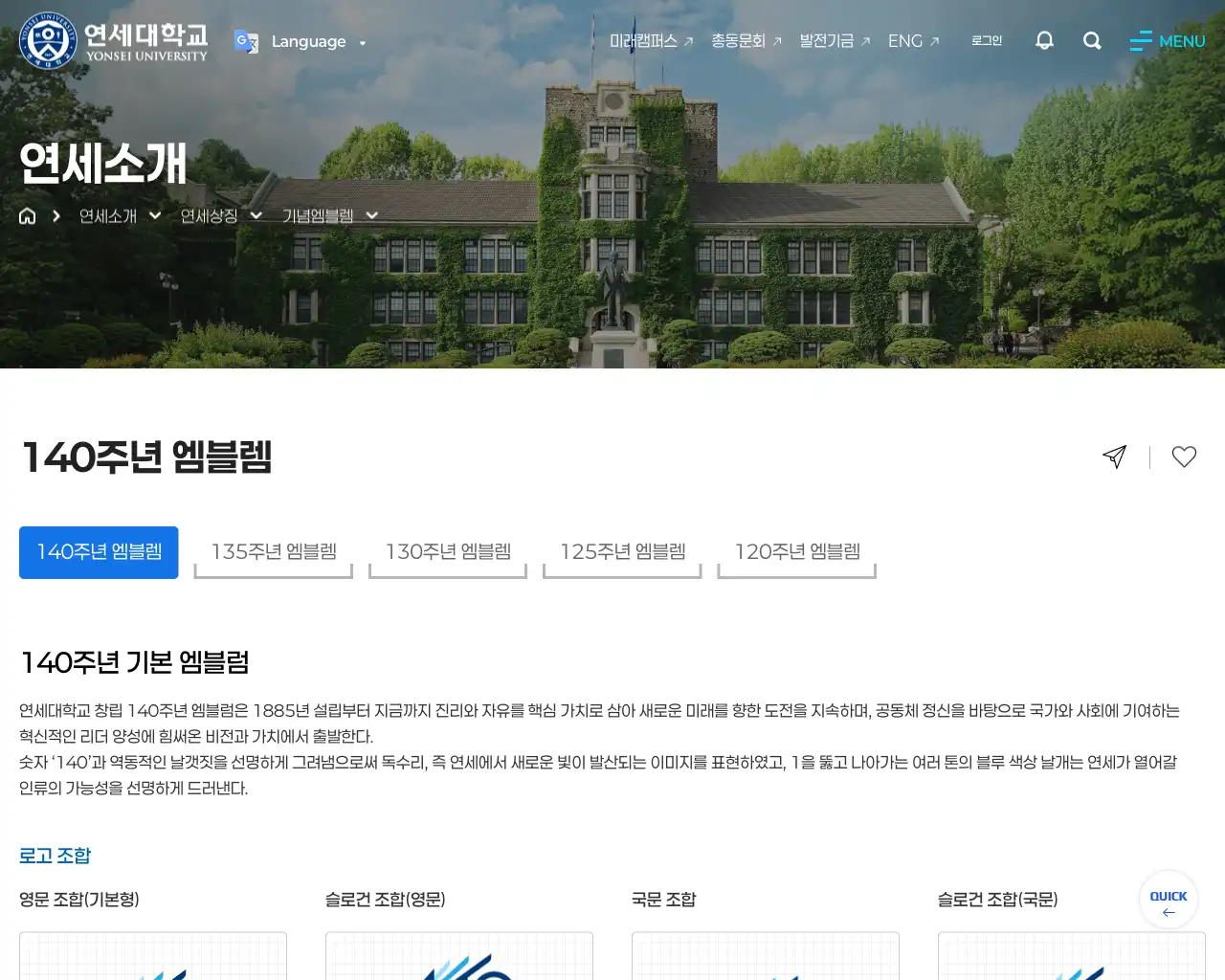Select the 130주년 엠블렘 tab
The width and height of the screenshot is (1225, 980).
pyautogui.click(x=448, y=552)
